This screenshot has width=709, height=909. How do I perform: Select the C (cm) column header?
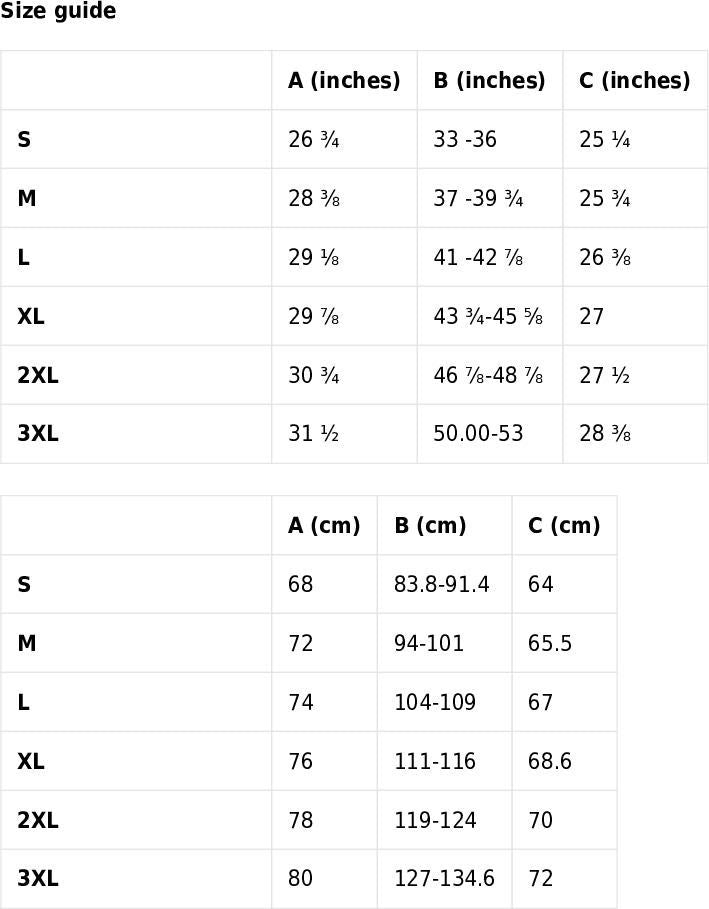(564, 525)
